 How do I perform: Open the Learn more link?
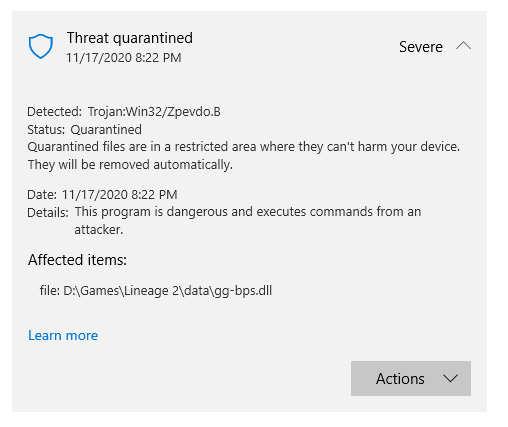63,335
